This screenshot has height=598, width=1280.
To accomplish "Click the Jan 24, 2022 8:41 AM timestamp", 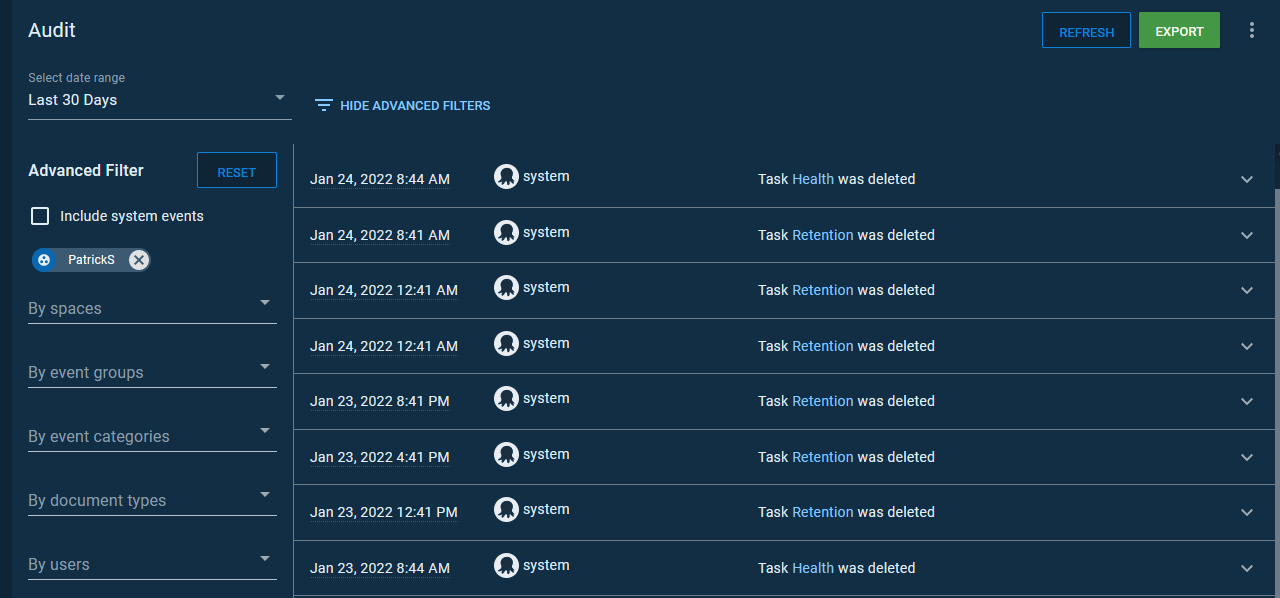I will (x=380, y=235).
